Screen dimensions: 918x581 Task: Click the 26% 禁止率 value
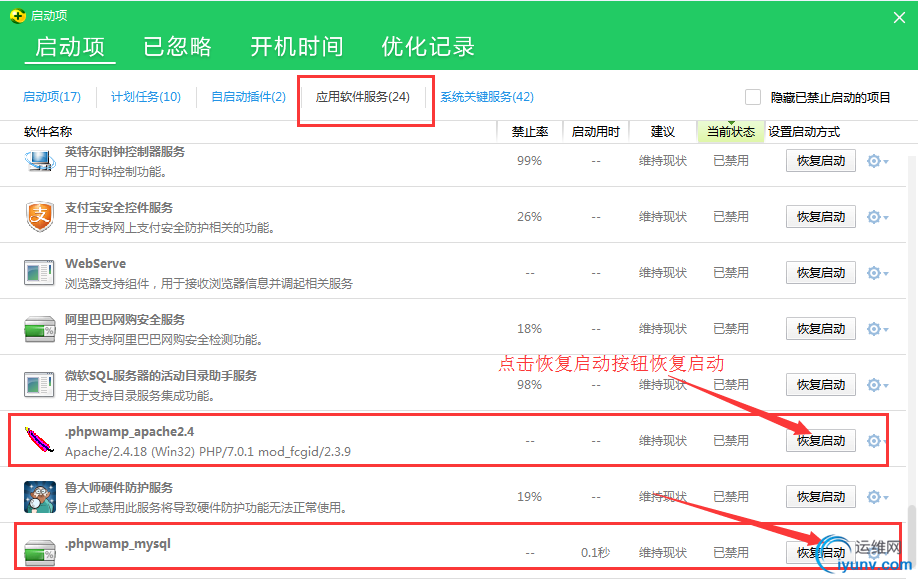coord(529,217)
